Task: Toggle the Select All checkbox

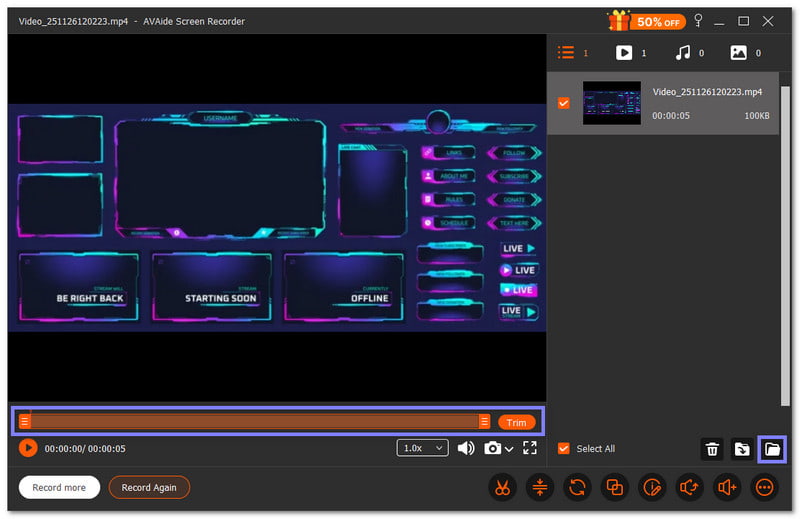Action: [x=564, y=449]
